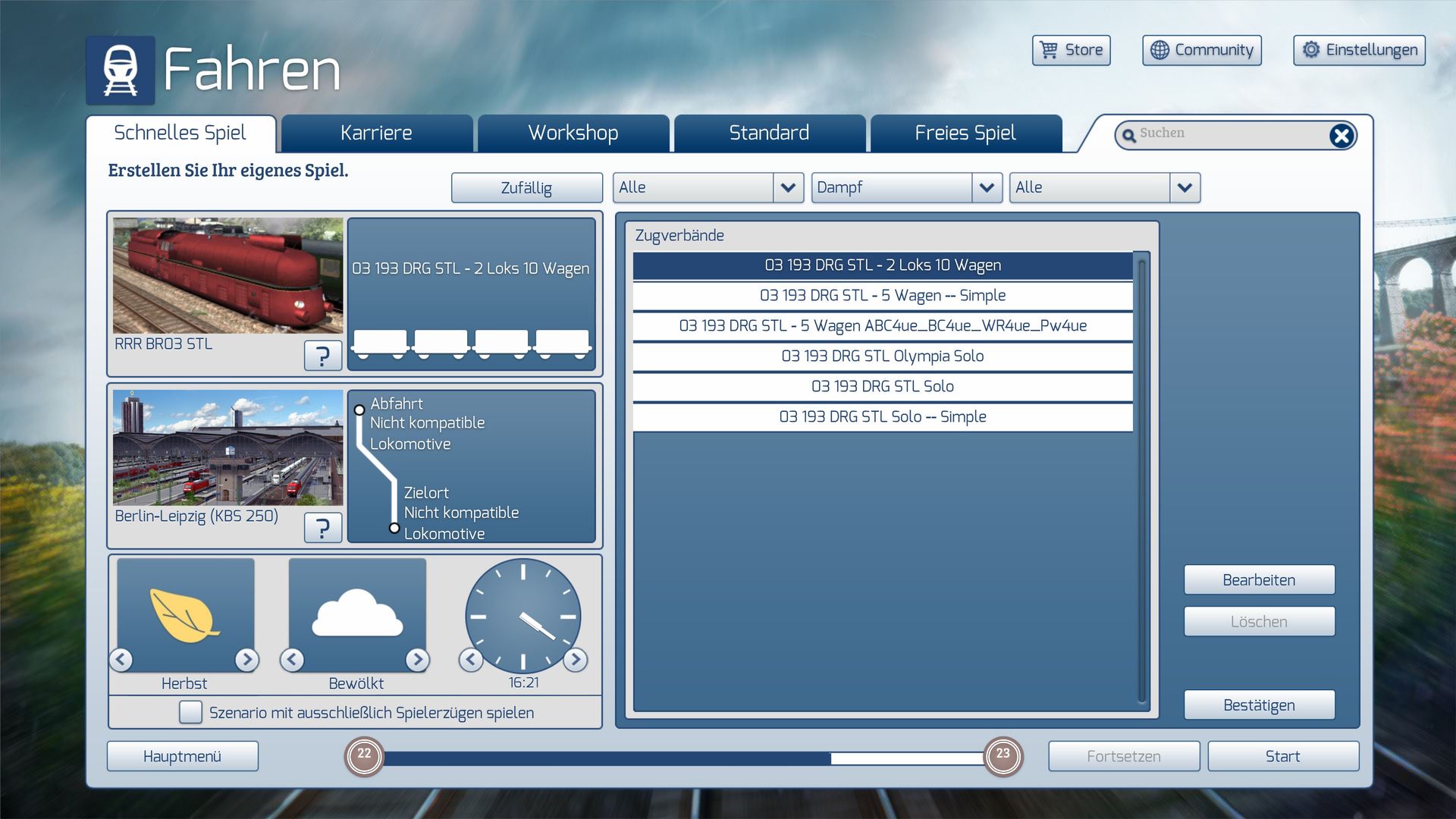Clear the search field with X icon

[1341, 136]
